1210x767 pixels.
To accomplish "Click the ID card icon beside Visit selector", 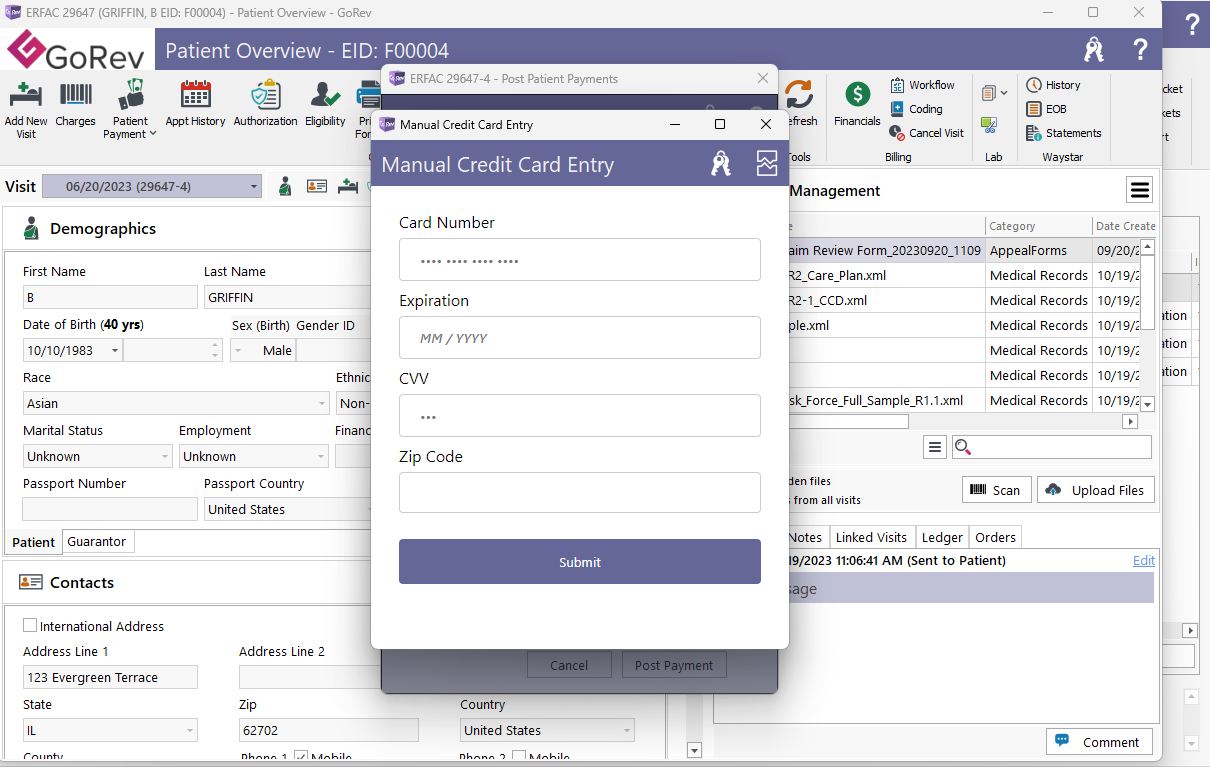I will point(317,186).
